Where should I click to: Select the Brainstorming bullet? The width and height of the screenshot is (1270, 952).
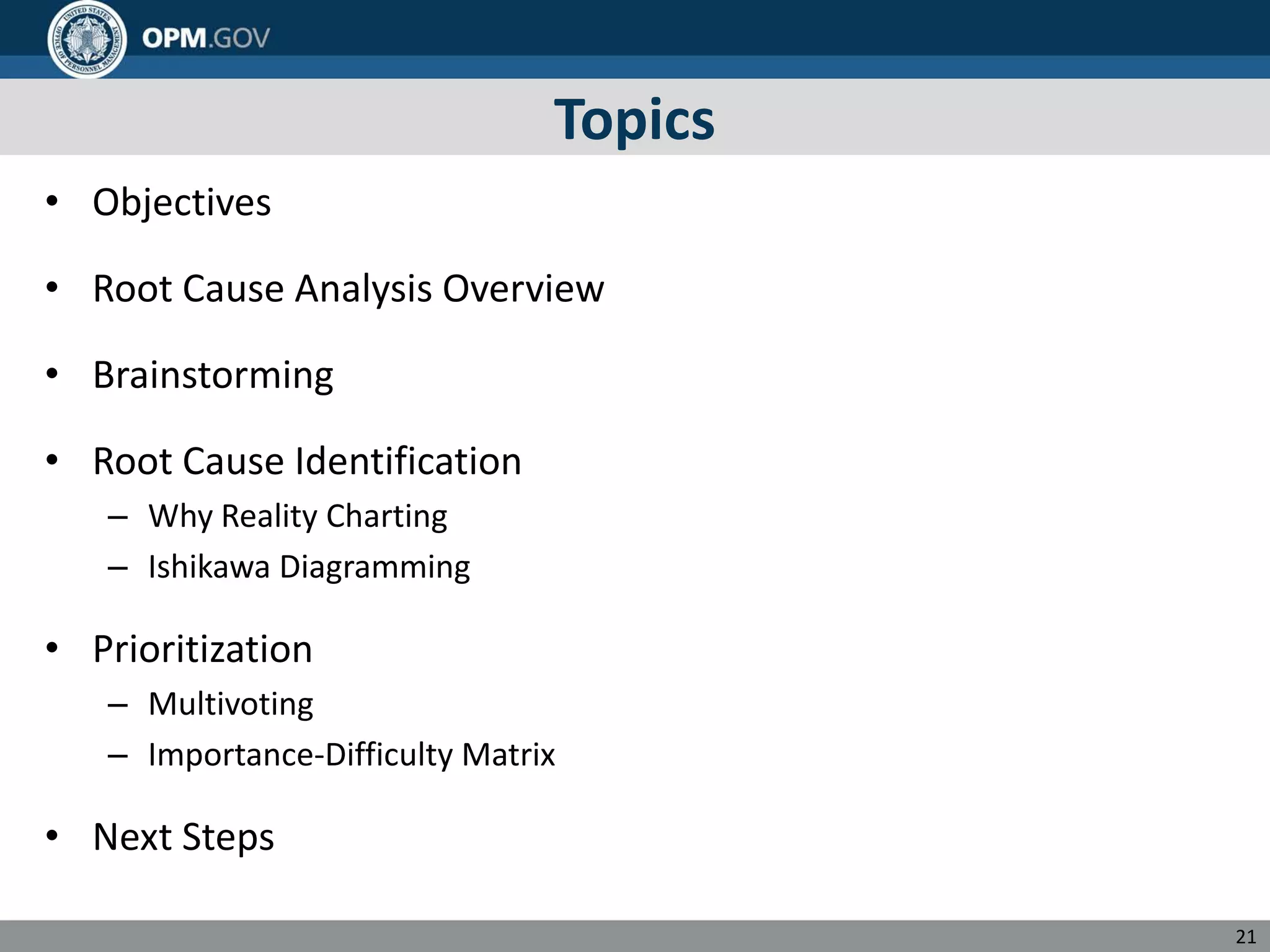pyautogui.click(x=213, y=375)
